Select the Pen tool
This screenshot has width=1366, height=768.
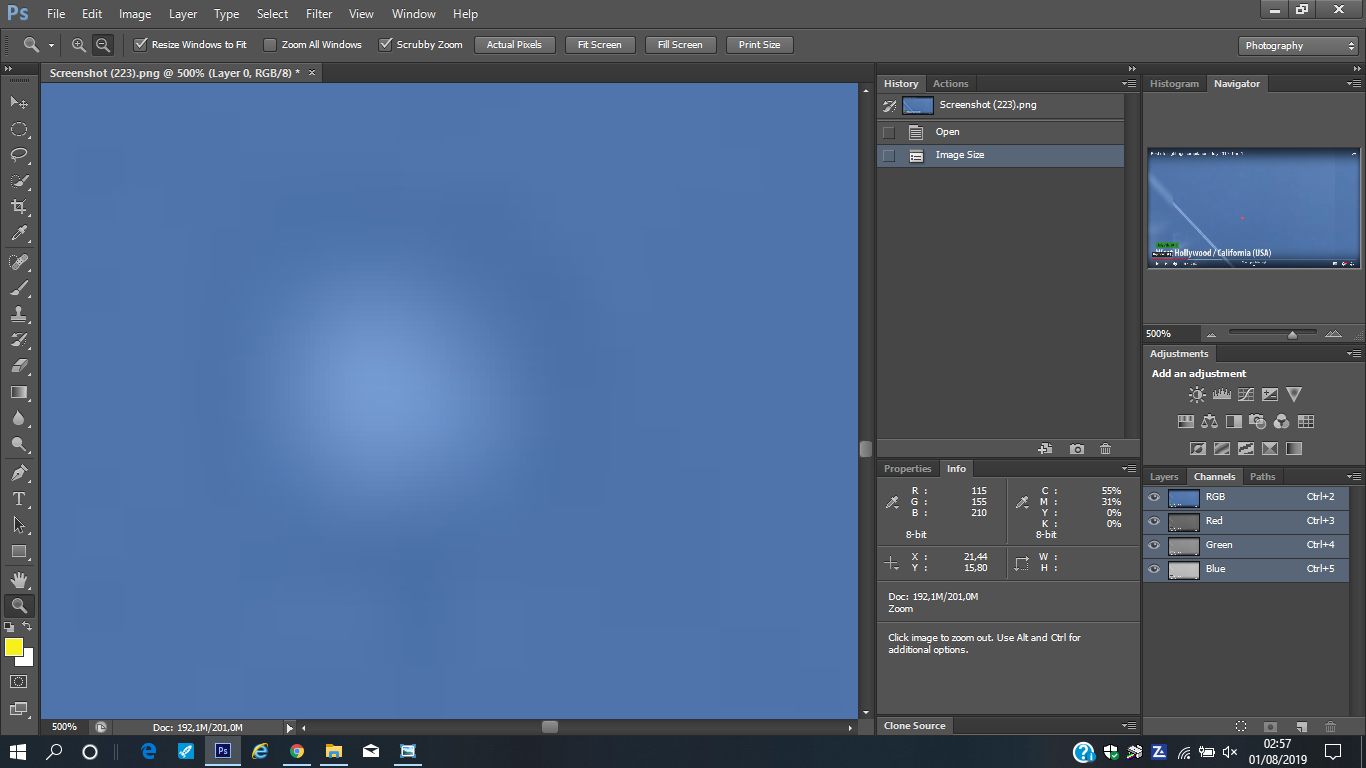coord(18,472)
